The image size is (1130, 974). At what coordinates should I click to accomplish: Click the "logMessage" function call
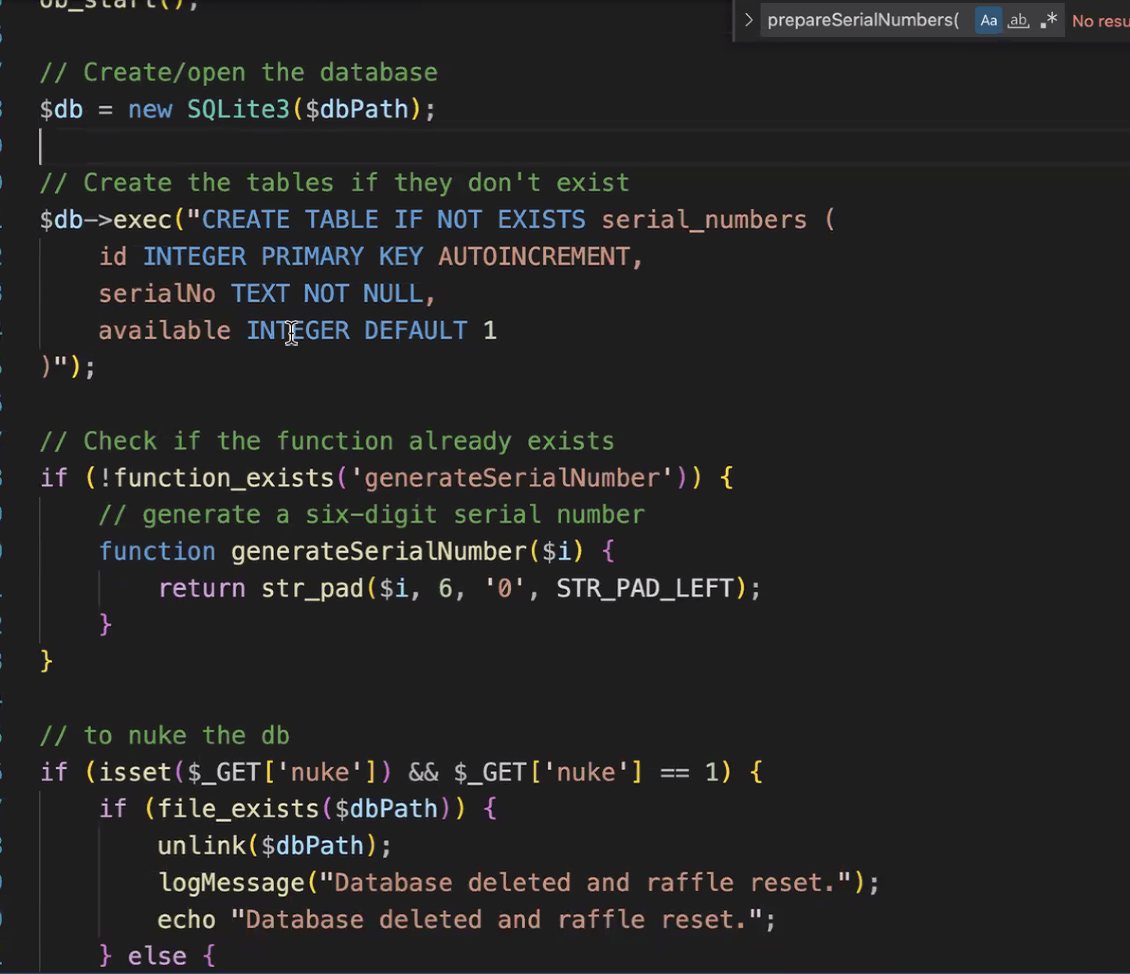point(231,883)
